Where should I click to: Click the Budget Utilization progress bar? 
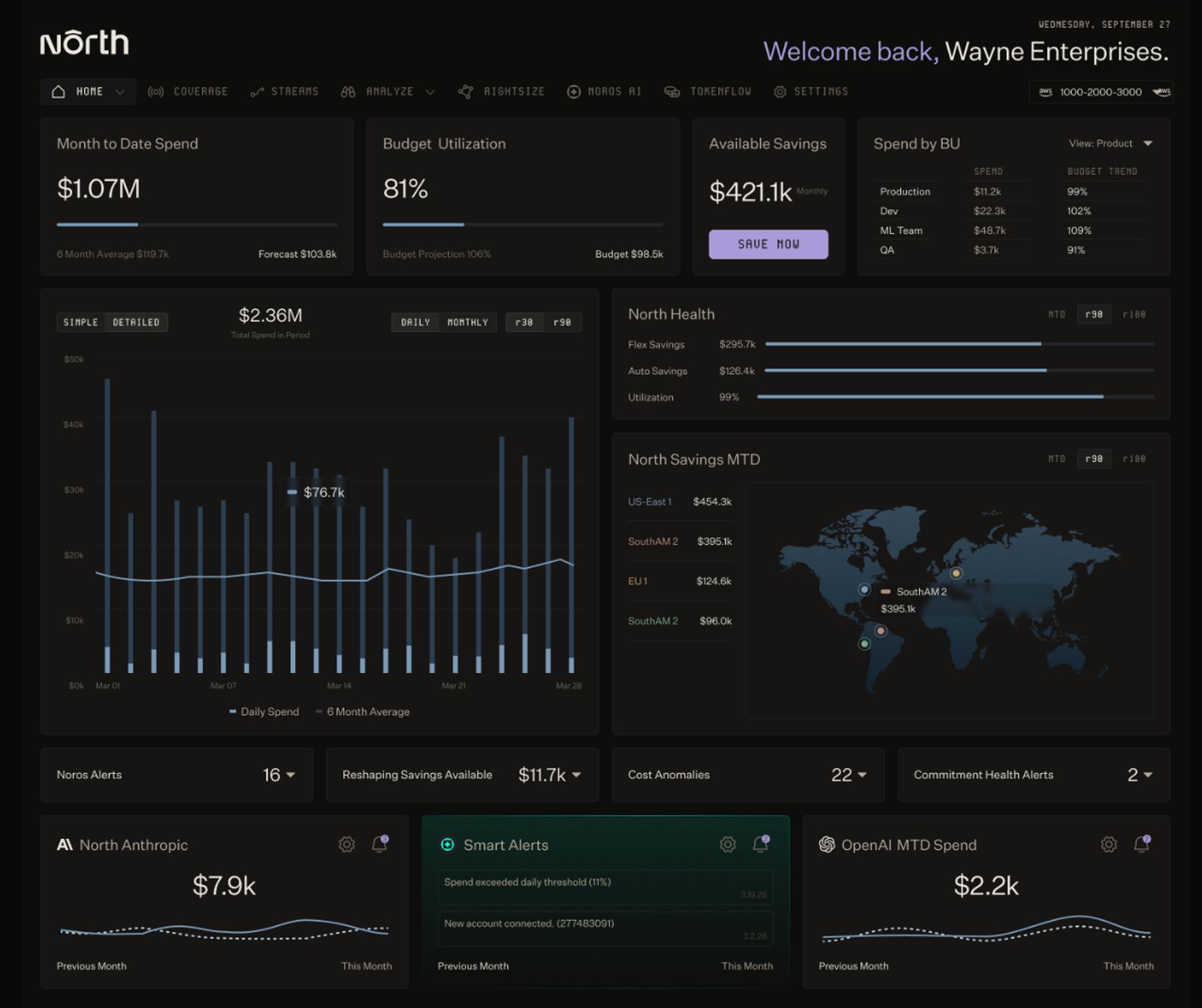523,225
